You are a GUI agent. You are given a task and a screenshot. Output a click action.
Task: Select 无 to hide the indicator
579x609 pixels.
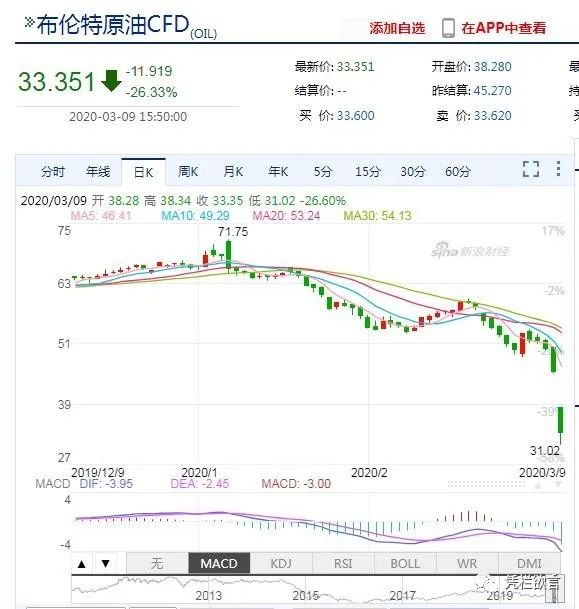(x=157, y=563)
